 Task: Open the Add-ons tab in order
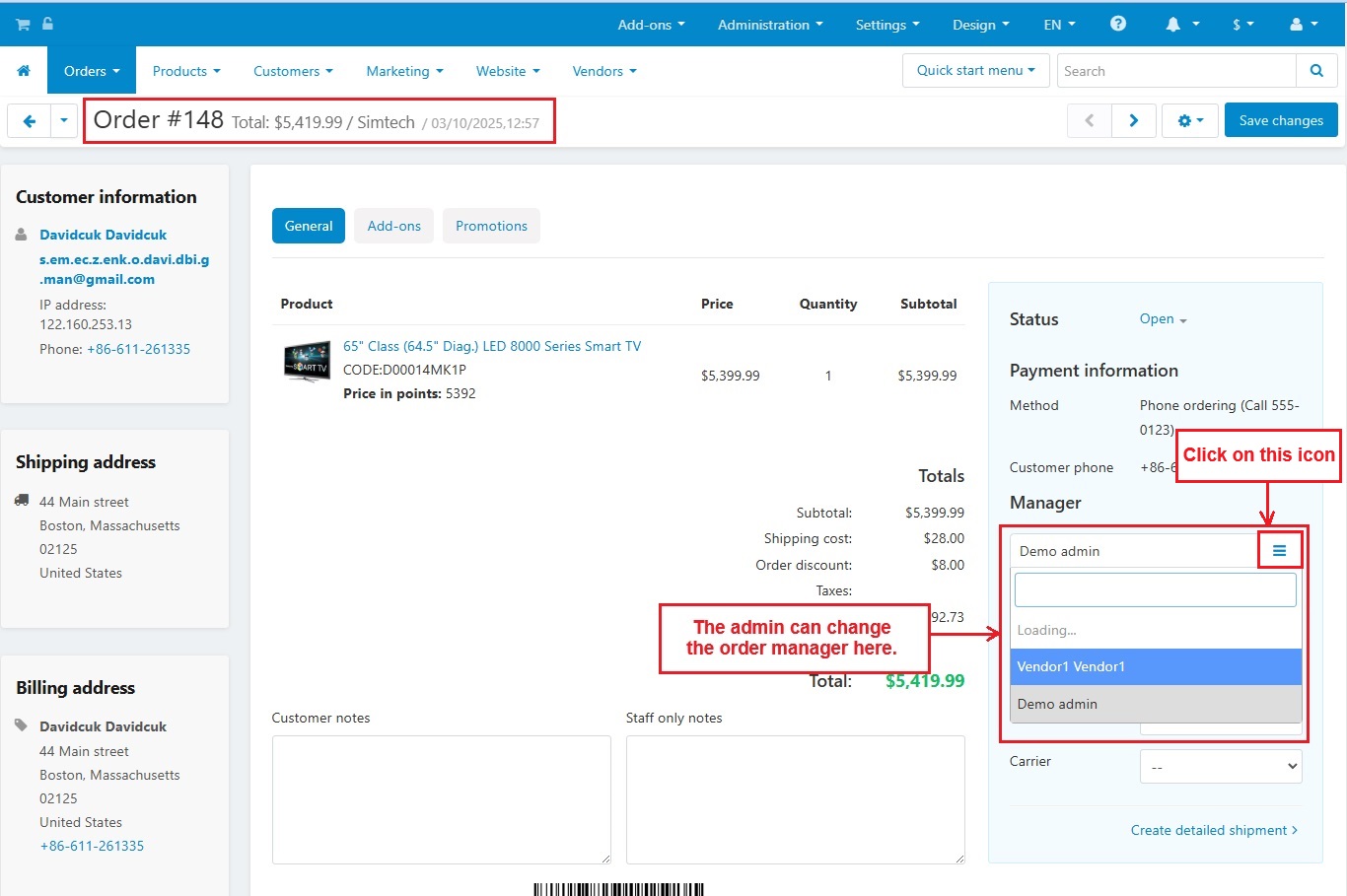(x=393, y=226)
